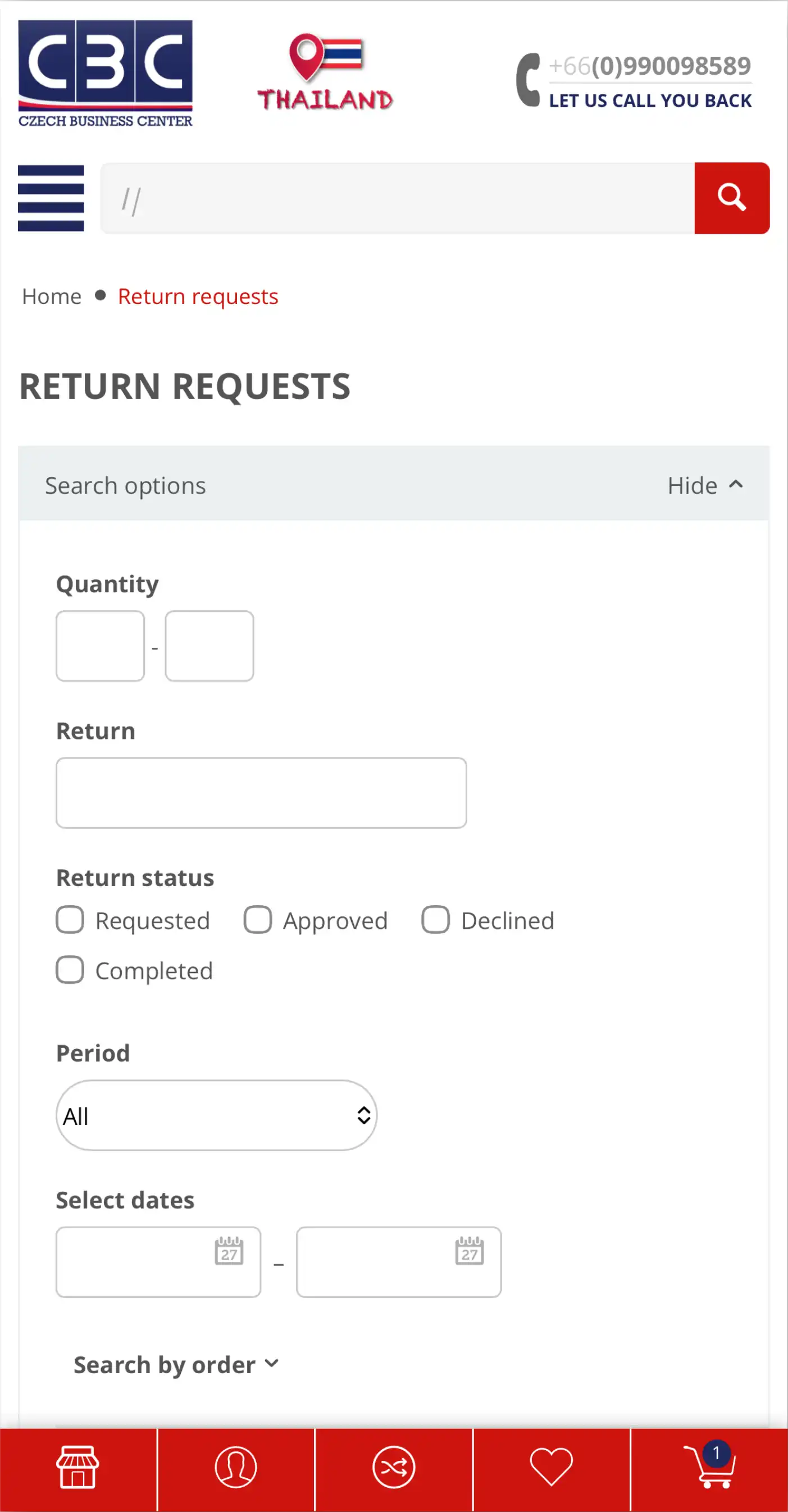Open the store icon in bottom bar
Screen dimensions: 788x1512
78,1467
